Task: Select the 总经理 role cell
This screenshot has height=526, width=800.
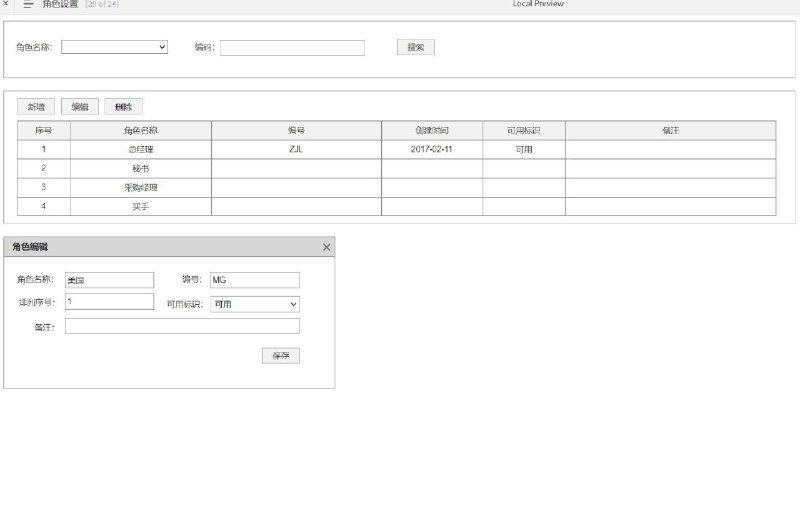Action: [x=141, y=149]
